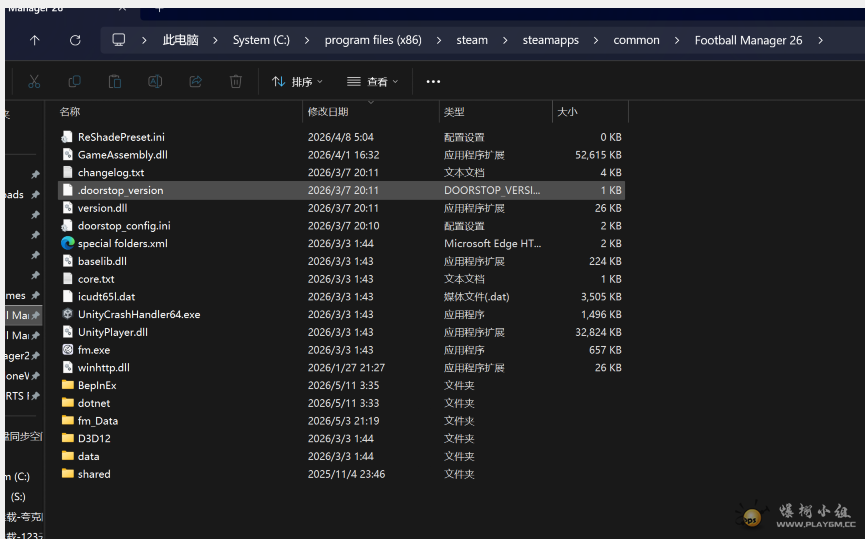Viewport: 865px width, 539px height.
Task: Expand chevron after program files (x86) breadcrumb
Action: pyautogui.click(x=439, y=40)
